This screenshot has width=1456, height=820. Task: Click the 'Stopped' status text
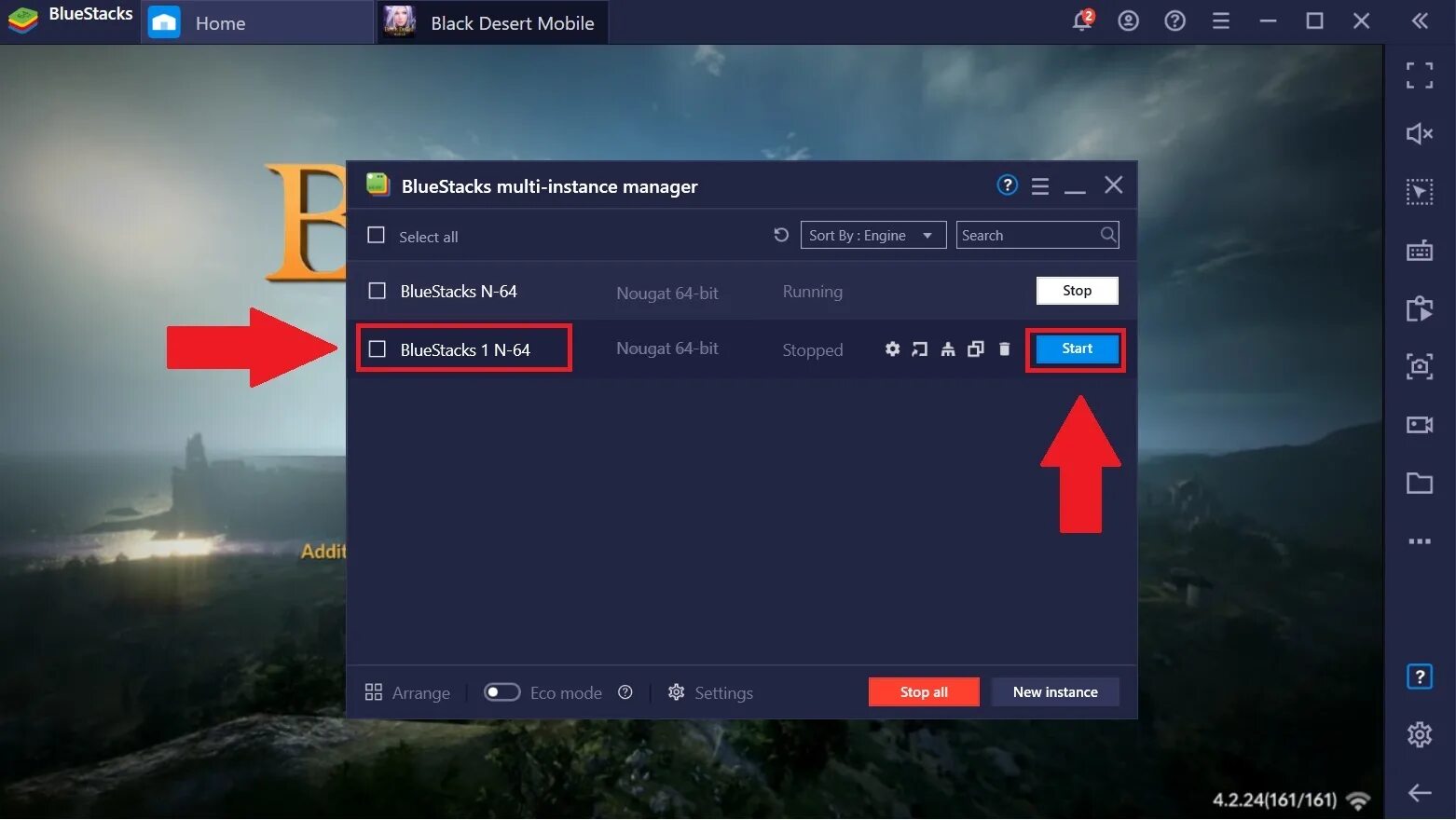coord(812,349)
